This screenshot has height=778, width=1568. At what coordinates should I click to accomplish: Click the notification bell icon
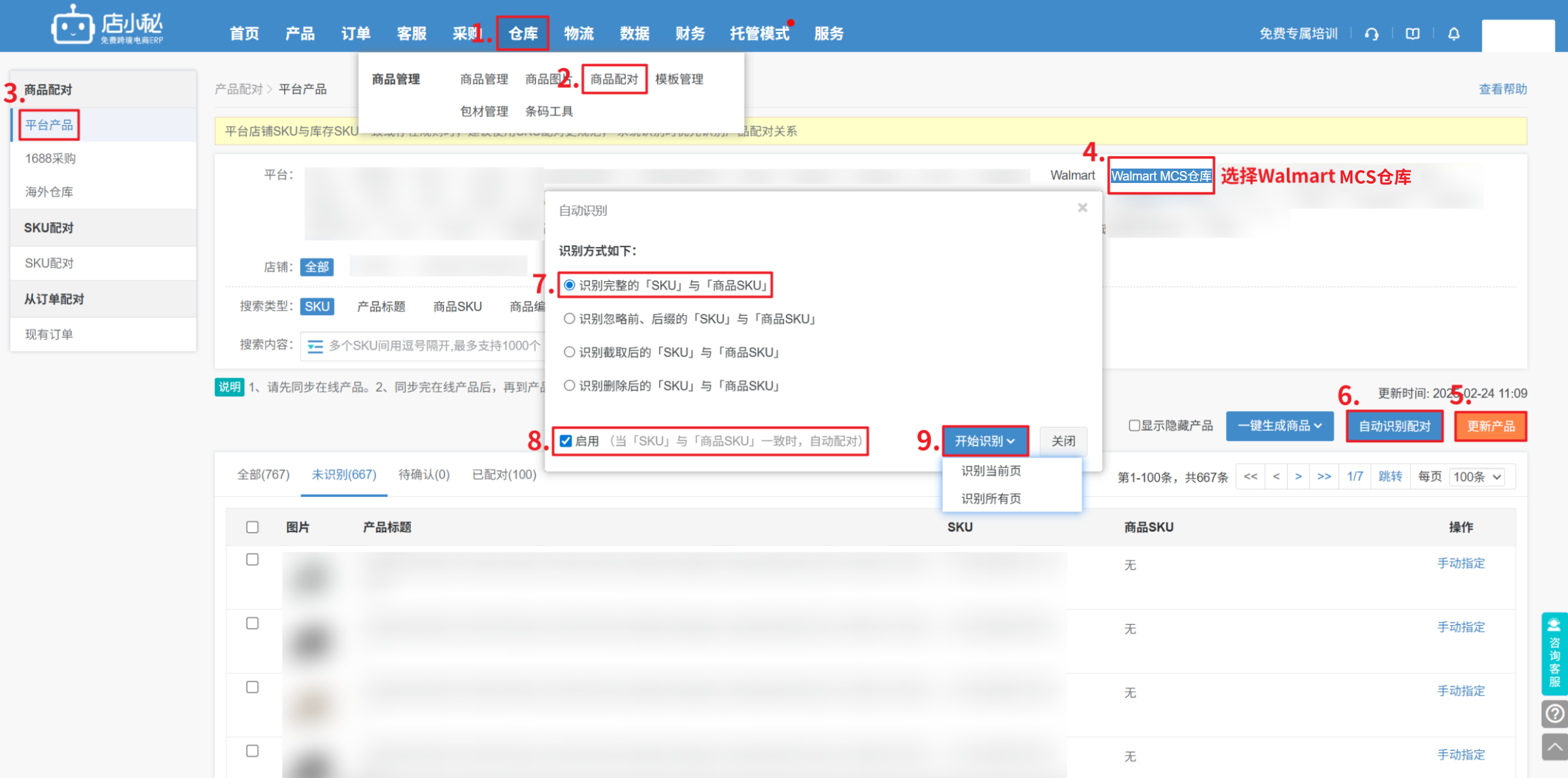[x=1454, y=34]
